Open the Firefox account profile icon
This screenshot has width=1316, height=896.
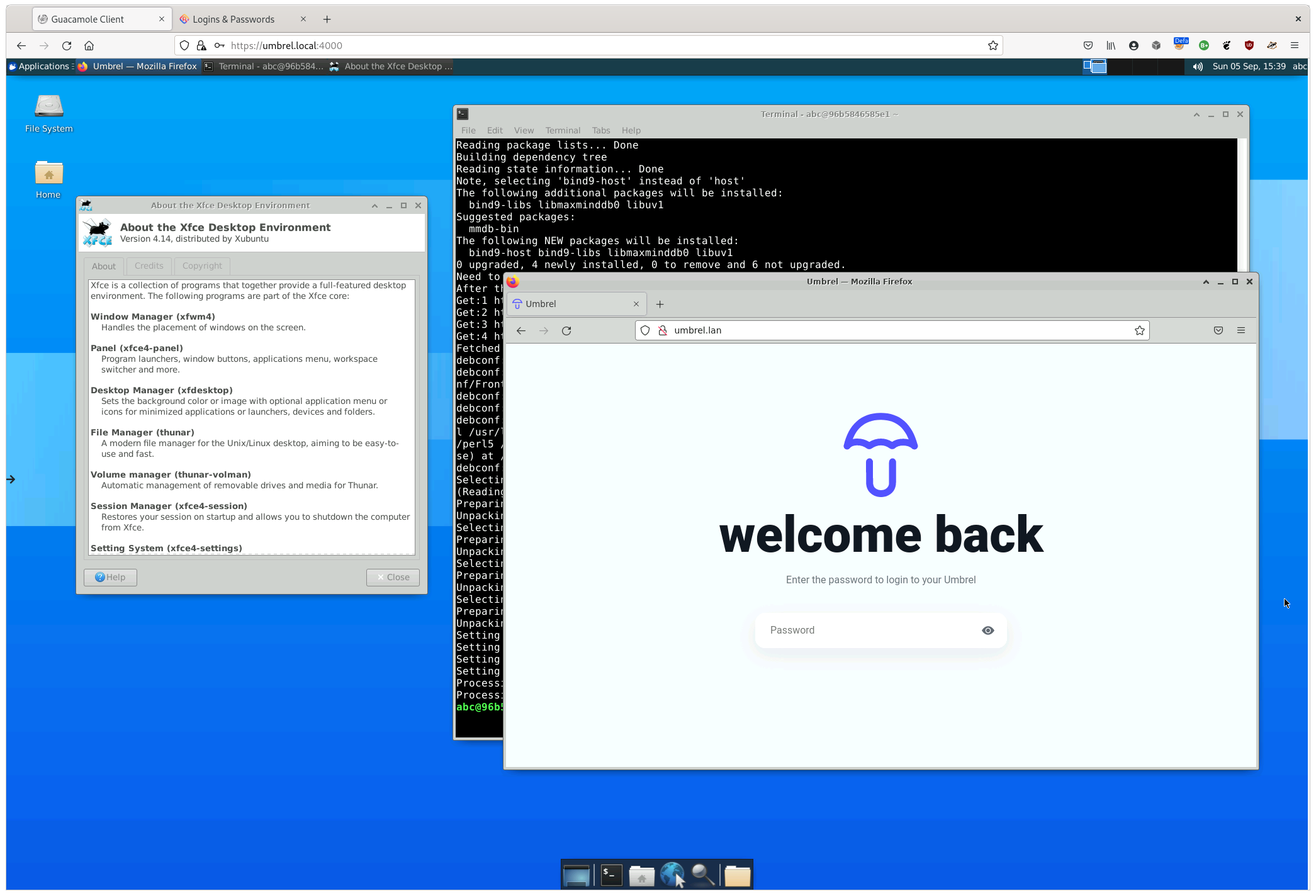(1134, 45)
